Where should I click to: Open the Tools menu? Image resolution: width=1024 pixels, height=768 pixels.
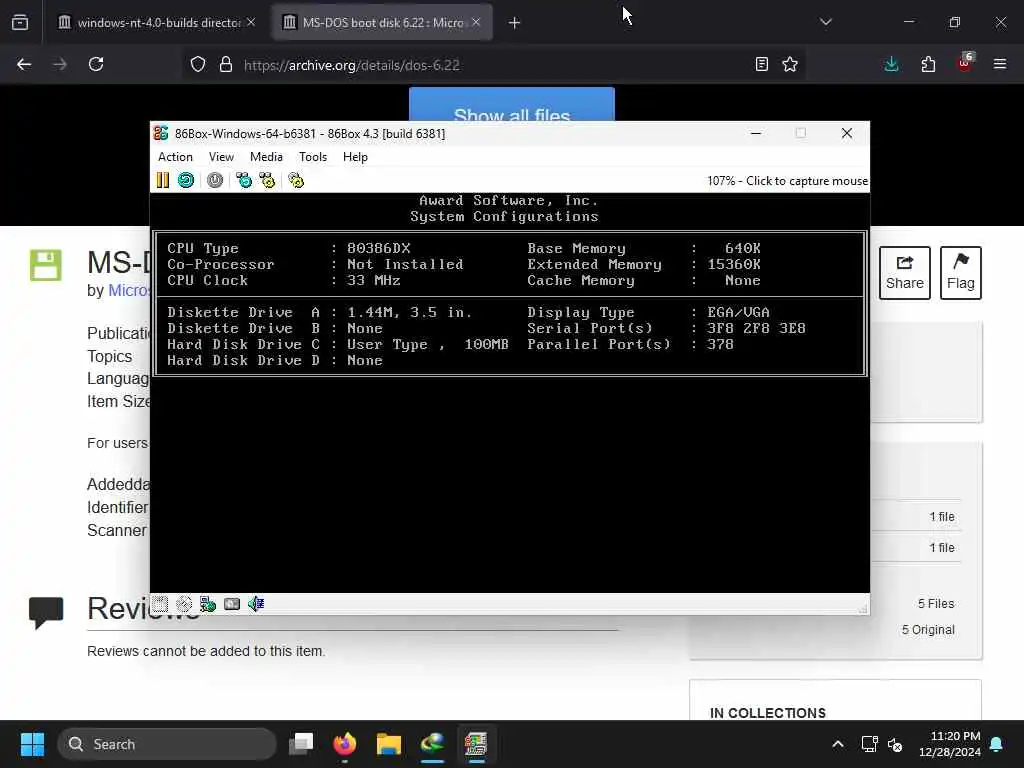[x=313, y=157]
